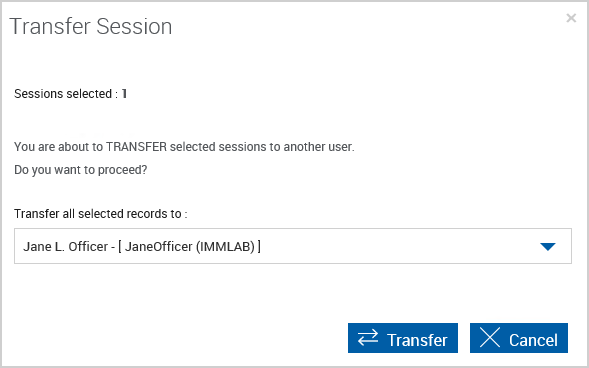Open the recipient user combo box
The height and width of the screenshot is (368, 589).
293,246
